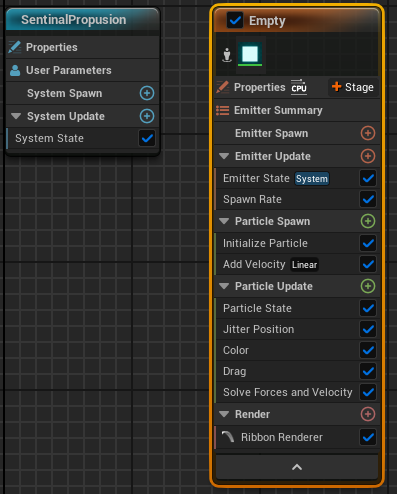The width and height of the screenshot is (397, 494).
Task: Click Emitter Update add module icon
Action: pos(368,156)
